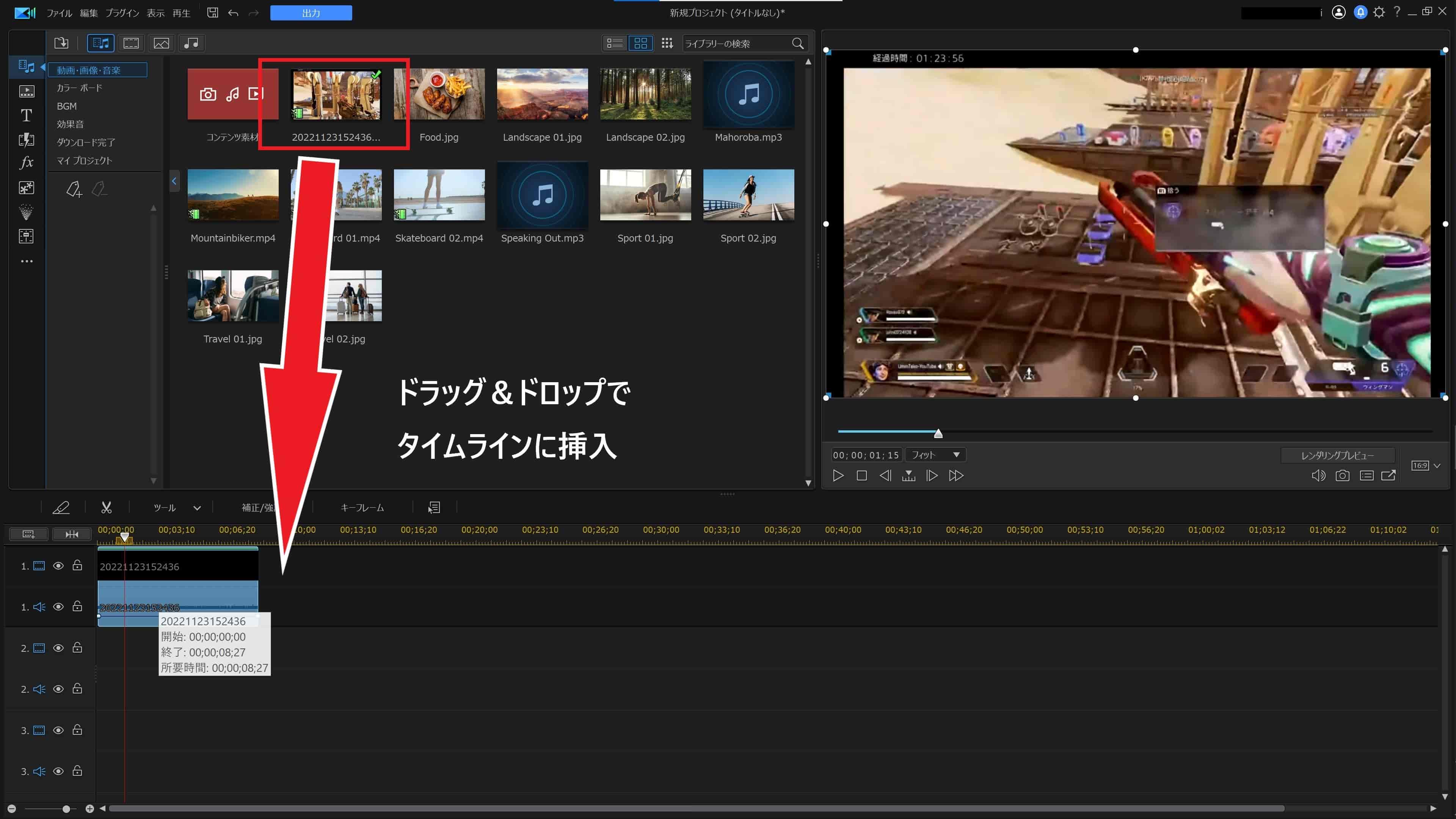Open the Title Room text icon

[26, 115]
